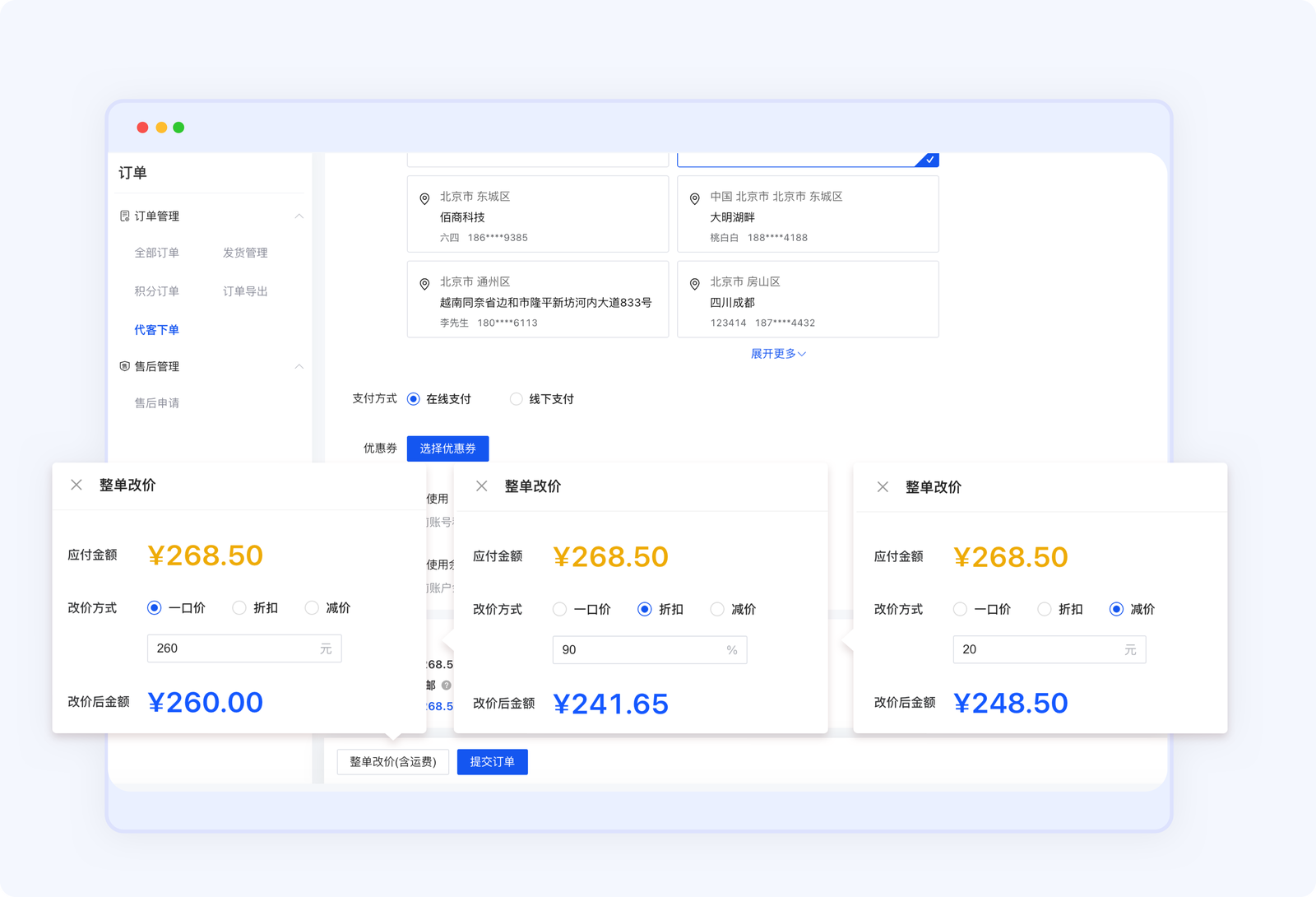The image size is (1316, 897).
Task: Close the 整单改价 popup showing ¥260.00
Action: click(76, 485)
